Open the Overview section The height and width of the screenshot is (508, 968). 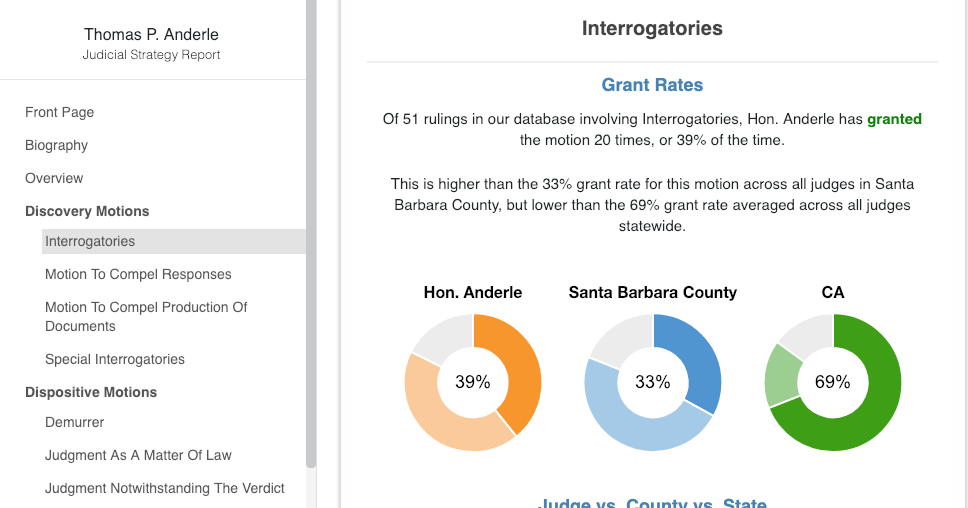click(x=54, y=178)
